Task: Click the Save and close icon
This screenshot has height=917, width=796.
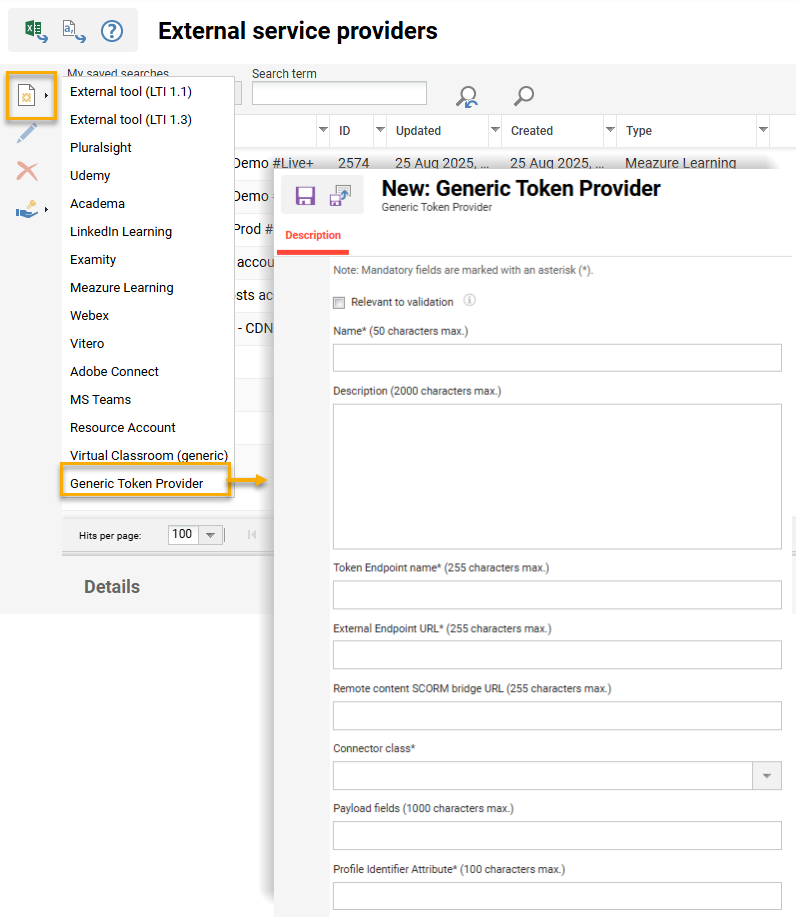Action: click(340, 196)
